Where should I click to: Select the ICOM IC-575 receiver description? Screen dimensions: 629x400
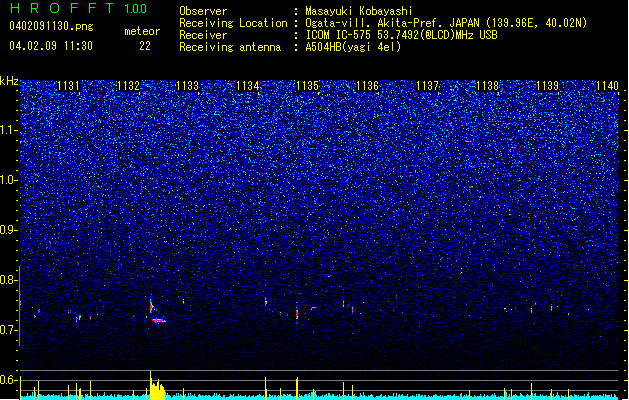click(401, 35)
